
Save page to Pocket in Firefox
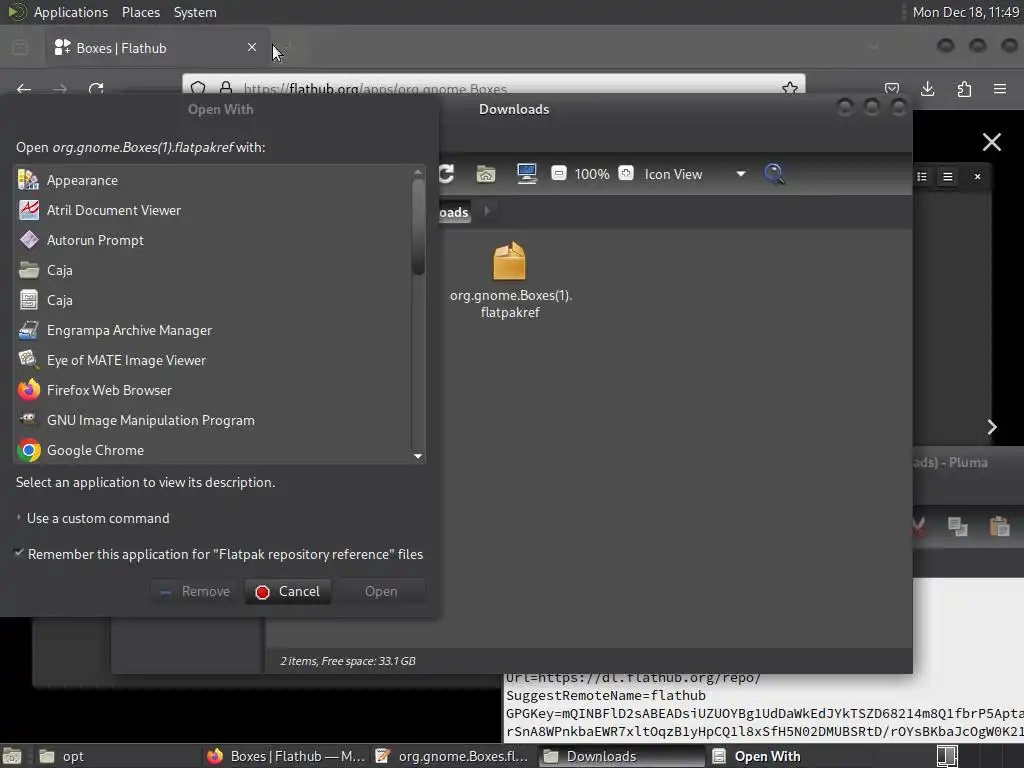coord(891,89)
